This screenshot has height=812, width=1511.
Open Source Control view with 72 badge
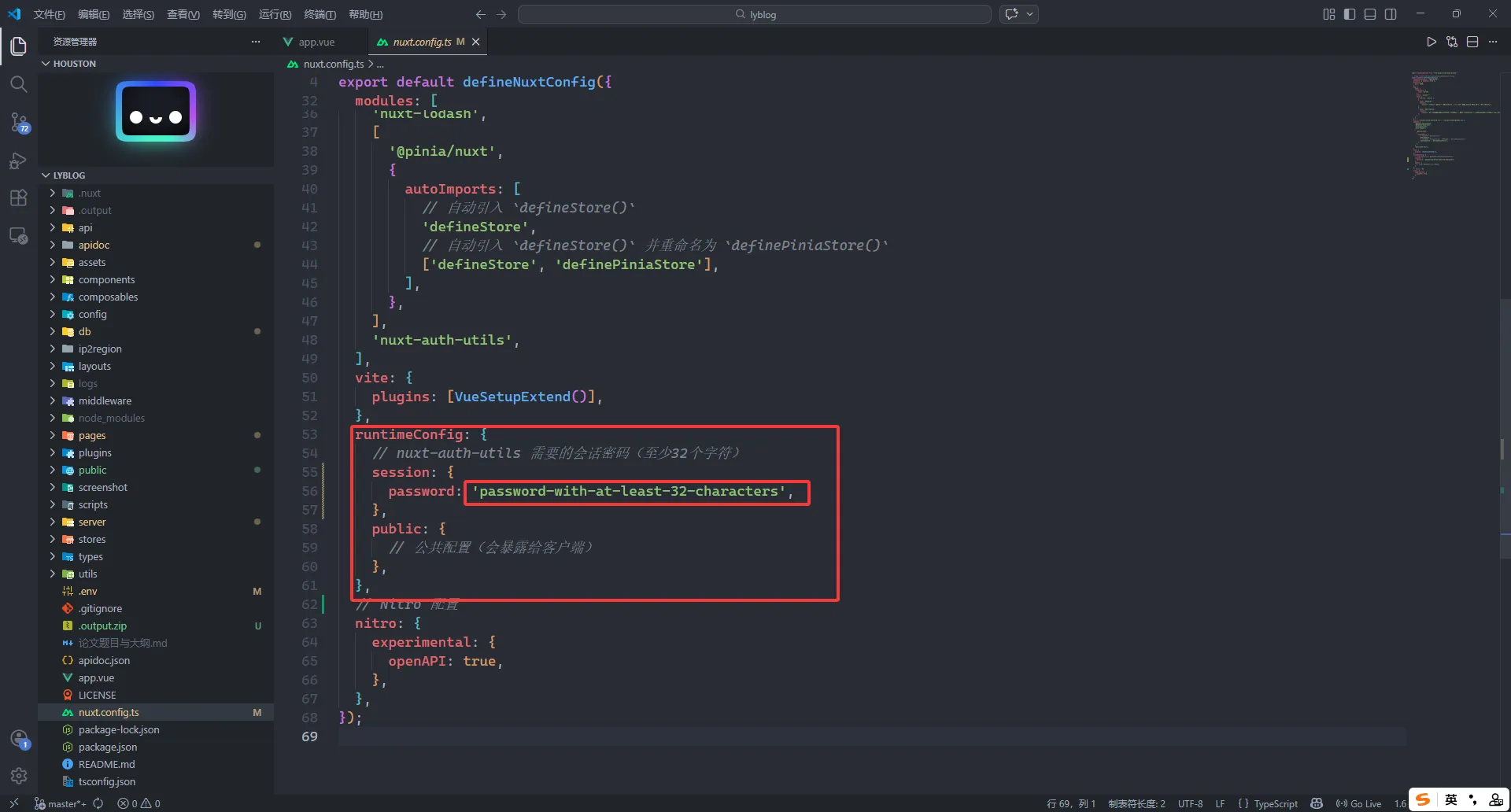[19, 123]
